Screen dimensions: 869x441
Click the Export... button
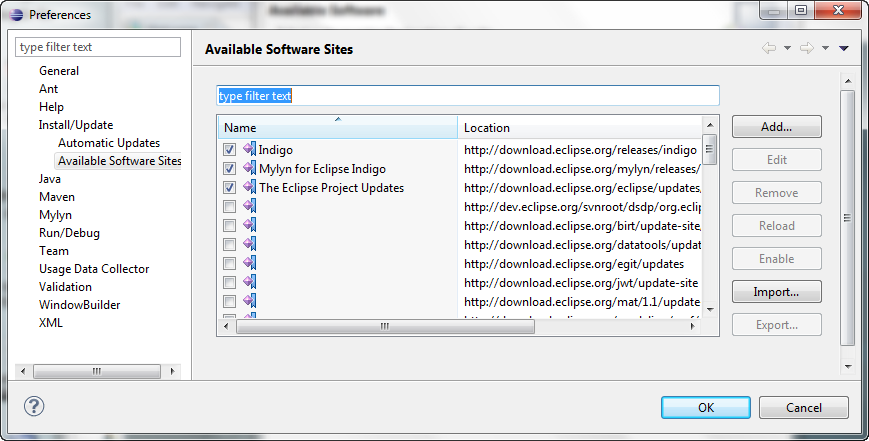click(776, 325)
